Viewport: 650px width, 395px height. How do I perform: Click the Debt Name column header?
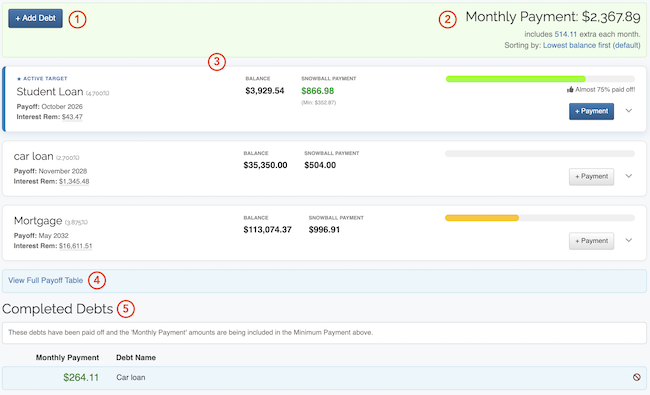136,358
